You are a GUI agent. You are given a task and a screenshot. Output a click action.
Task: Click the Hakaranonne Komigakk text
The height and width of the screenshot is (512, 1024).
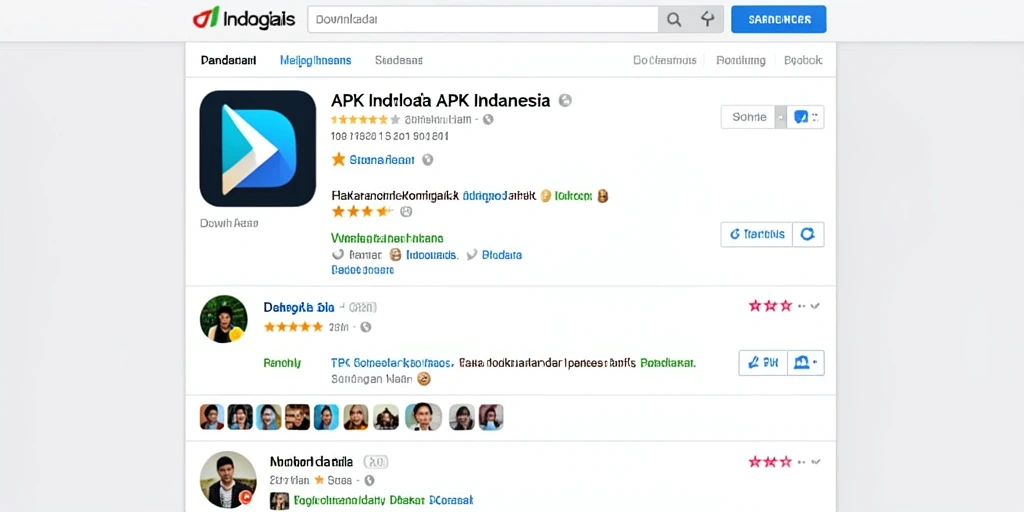coord(394,195)
